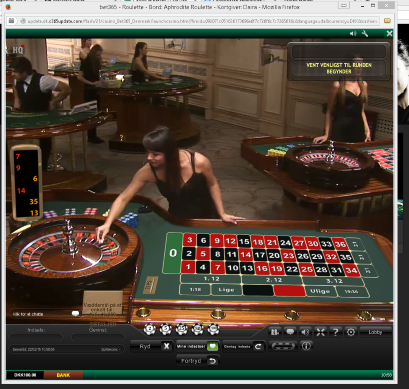
Task: Bet on middle row 2:1 column
Action: pyautogui.click(x=362, y=258)
